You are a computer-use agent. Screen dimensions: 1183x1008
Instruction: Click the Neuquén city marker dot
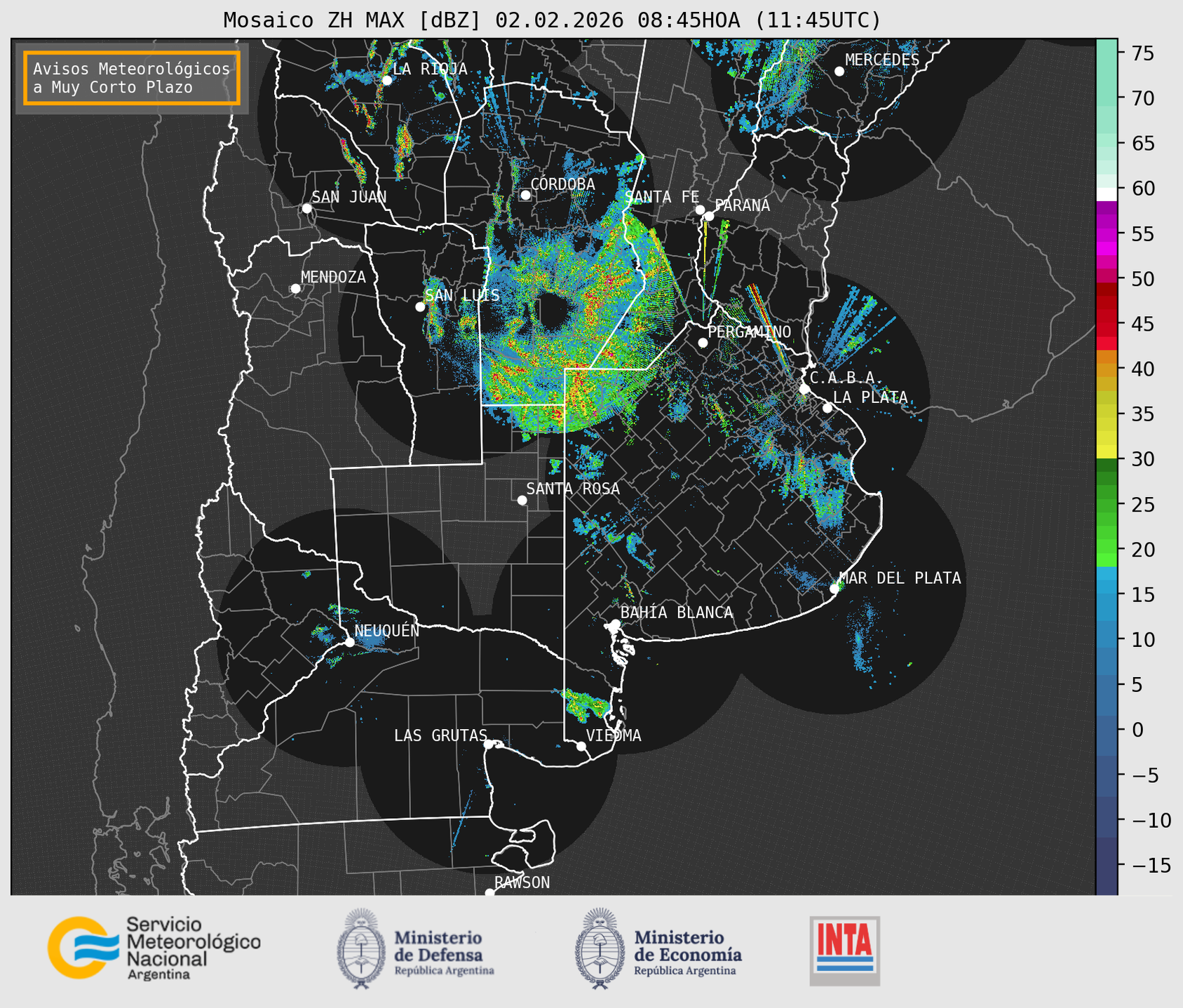coord(349,642)
